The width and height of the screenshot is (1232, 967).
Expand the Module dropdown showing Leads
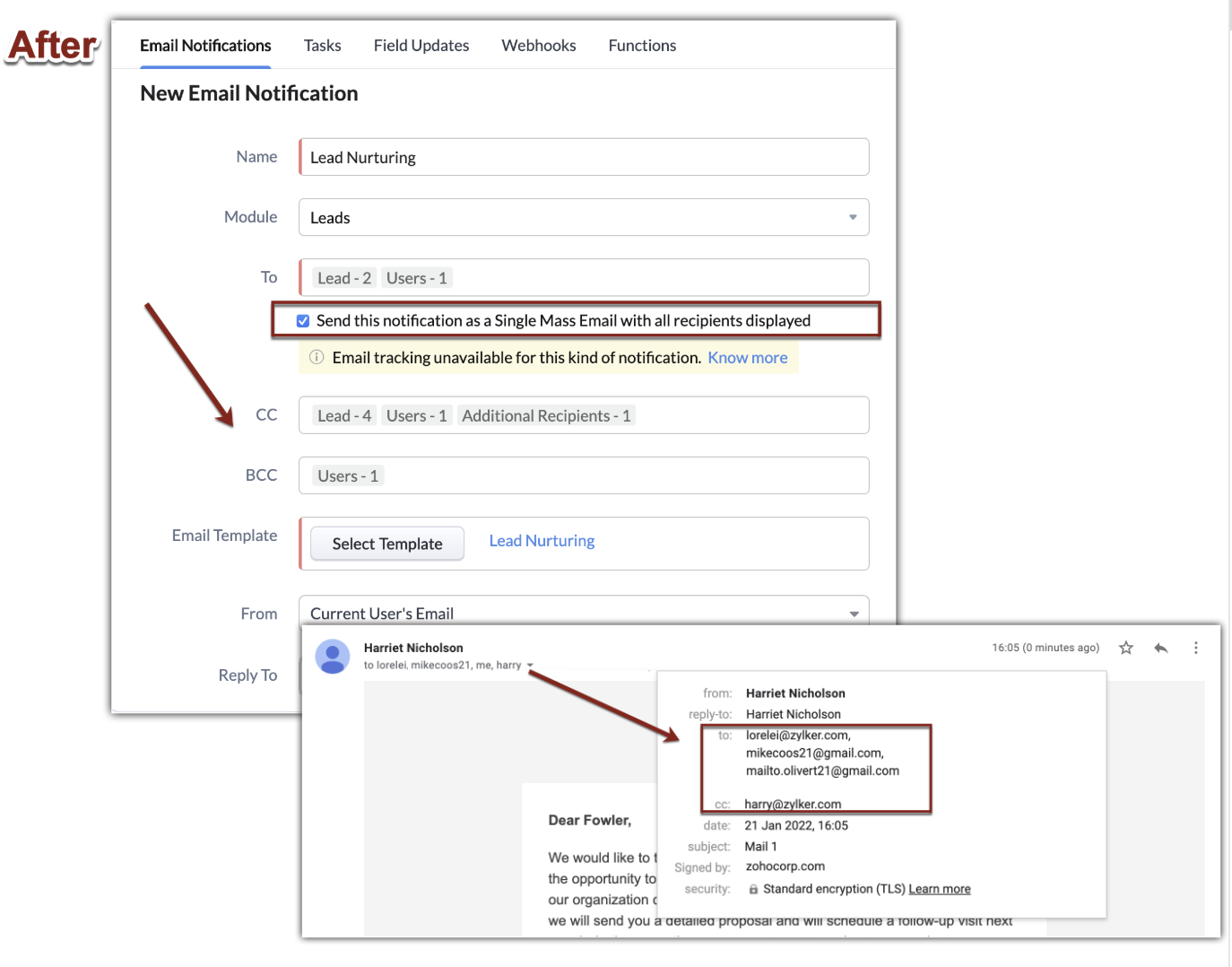click(852, 217)
